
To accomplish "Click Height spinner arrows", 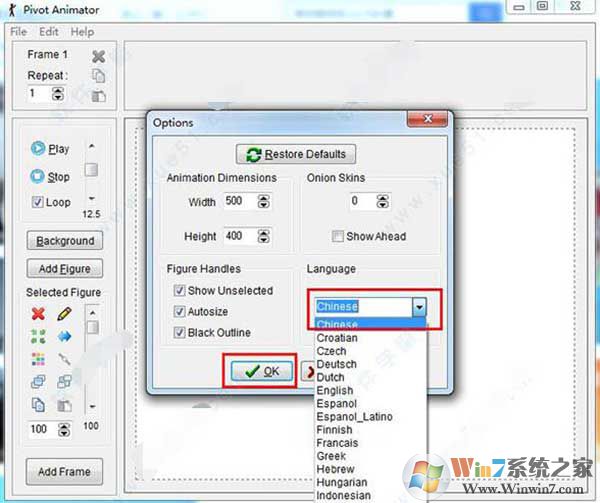I will click(x=264, y=236).
